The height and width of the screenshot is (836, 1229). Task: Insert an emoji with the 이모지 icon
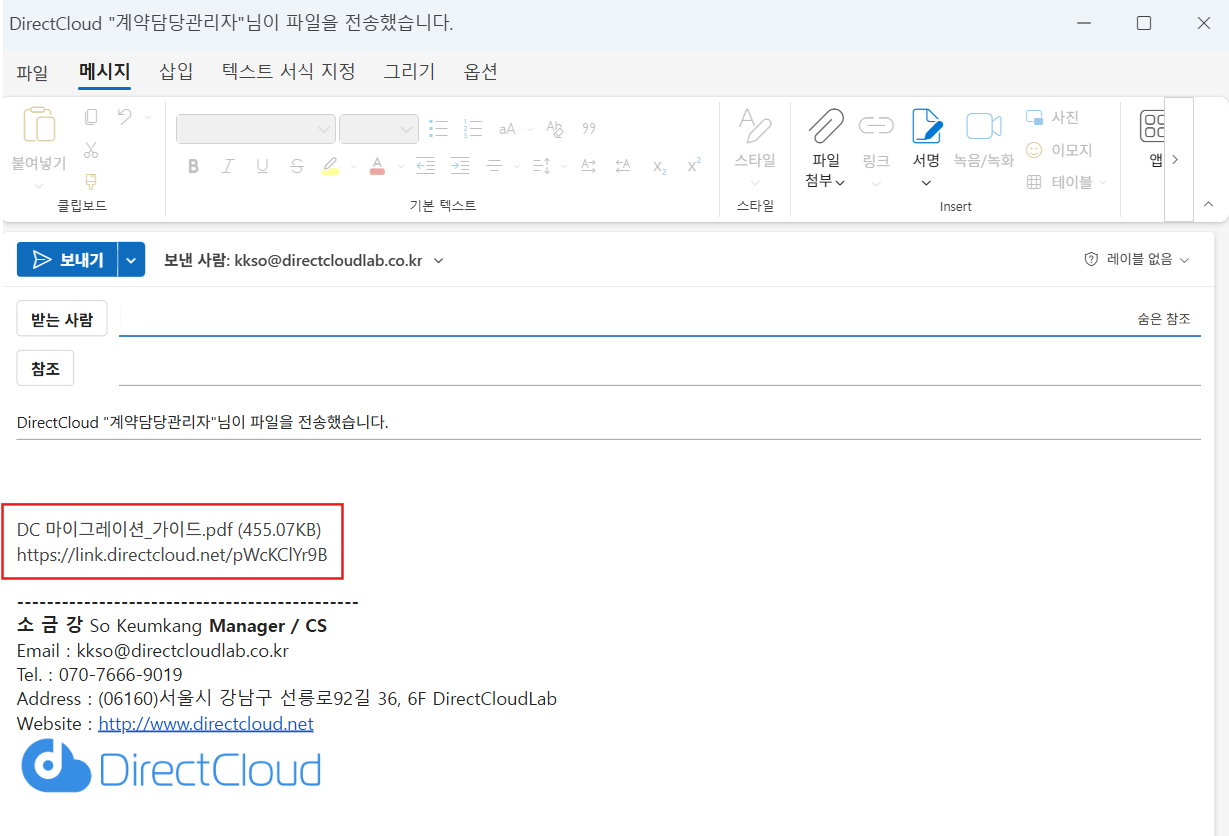coord(1034,150)
